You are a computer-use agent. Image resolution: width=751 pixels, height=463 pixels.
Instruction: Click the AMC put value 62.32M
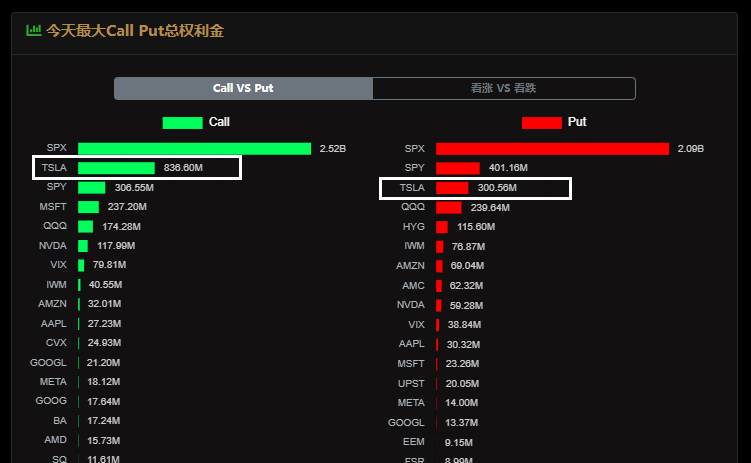coord(466,286)
